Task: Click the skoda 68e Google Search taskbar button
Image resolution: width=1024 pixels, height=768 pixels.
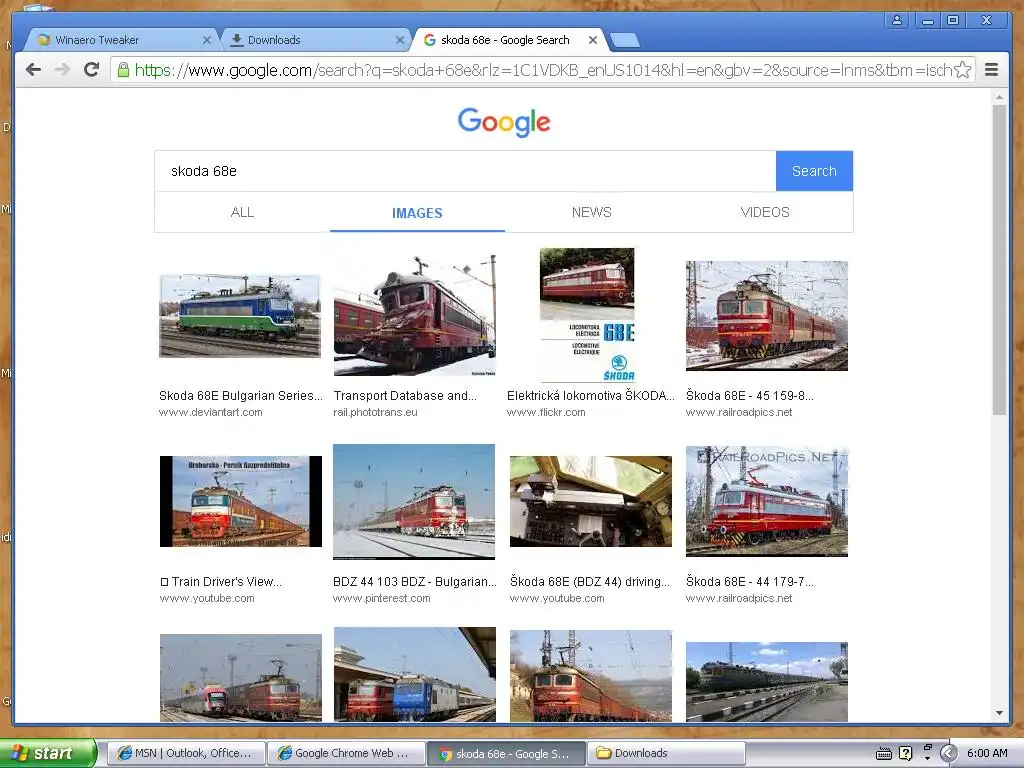Action: point(506,754)
